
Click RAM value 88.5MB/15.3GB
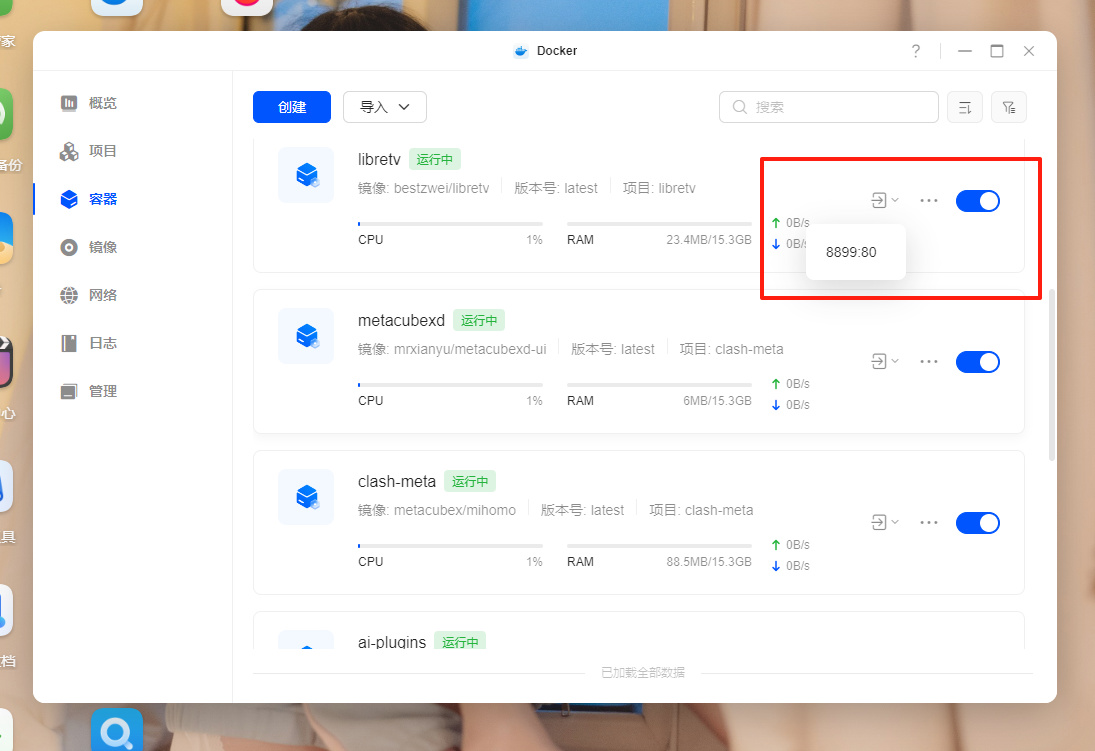[x=709, y=562]
